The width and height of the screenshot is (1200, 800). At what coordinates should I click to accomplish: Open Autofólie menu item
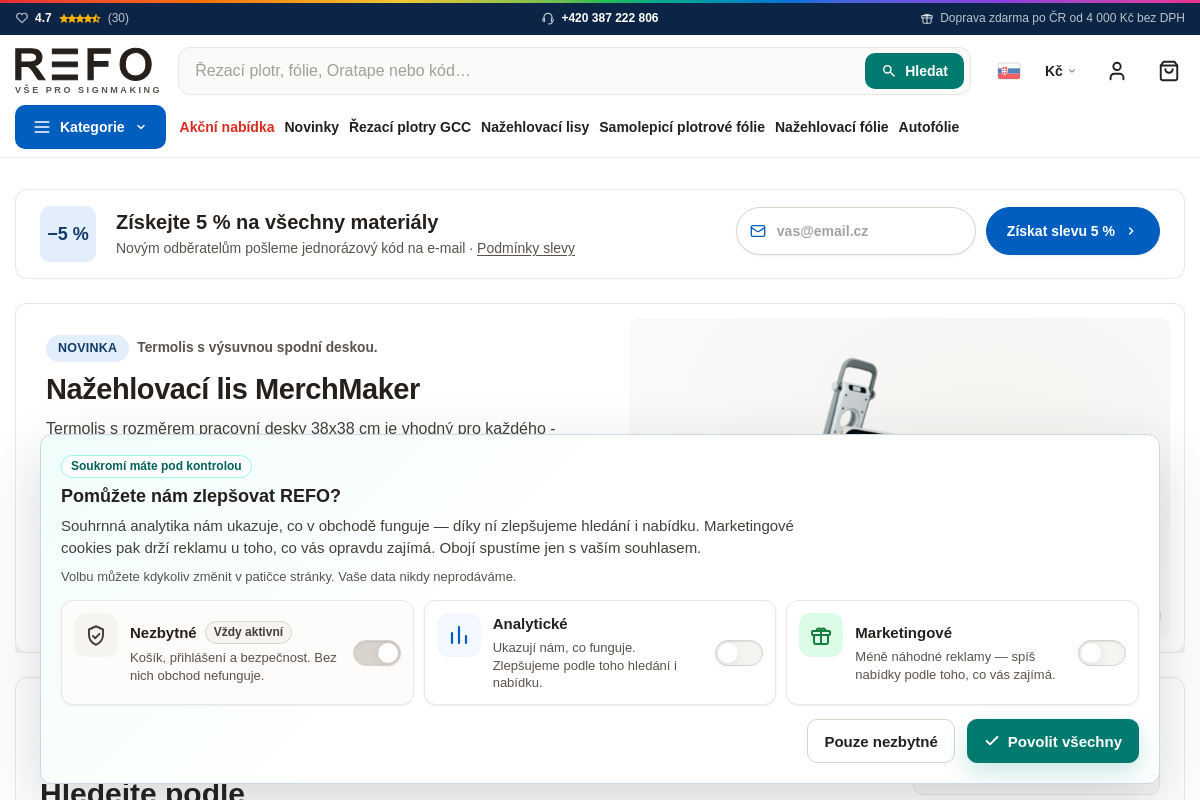coord(929,127)
